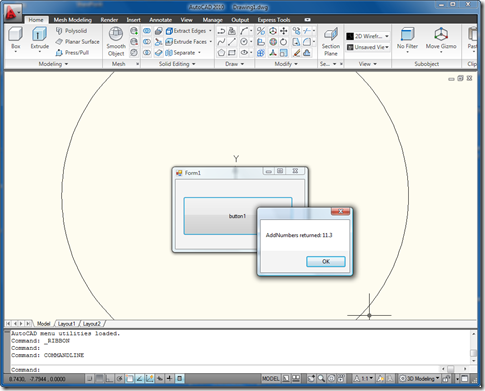Expand the Solid Editing panel
Screen dimensions: 485x391
(177, 64)
